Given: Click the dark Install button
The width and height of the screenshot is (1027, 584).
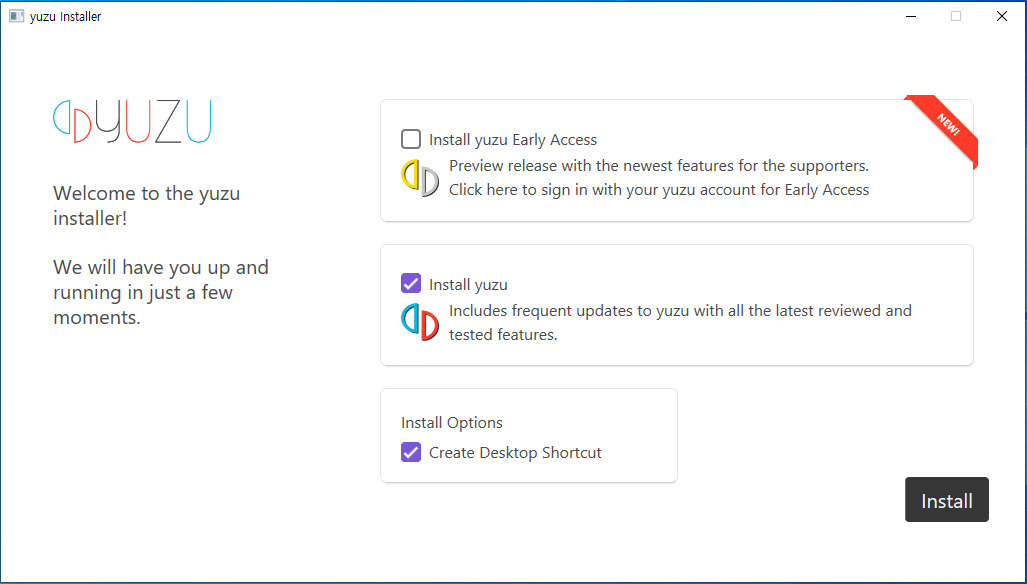Looking at the screenshot, I should (x=946, y=500).
